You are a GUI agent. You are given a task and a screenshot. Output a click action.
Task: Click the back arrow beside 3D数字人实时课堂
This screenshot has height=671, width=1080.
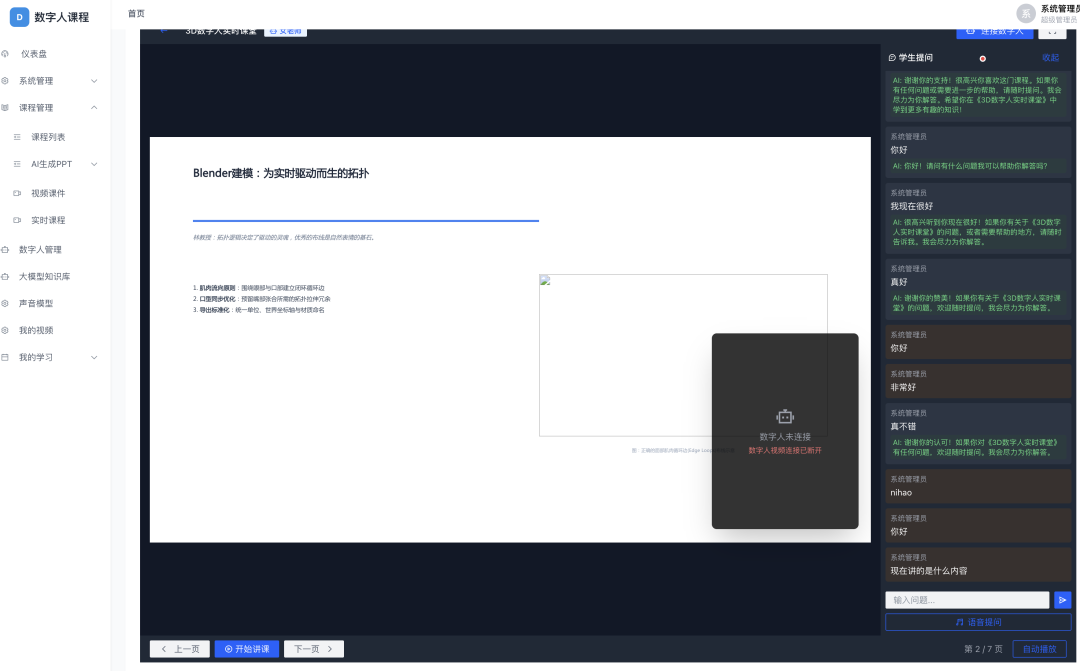pyautogui.click(x=164, y=31)
